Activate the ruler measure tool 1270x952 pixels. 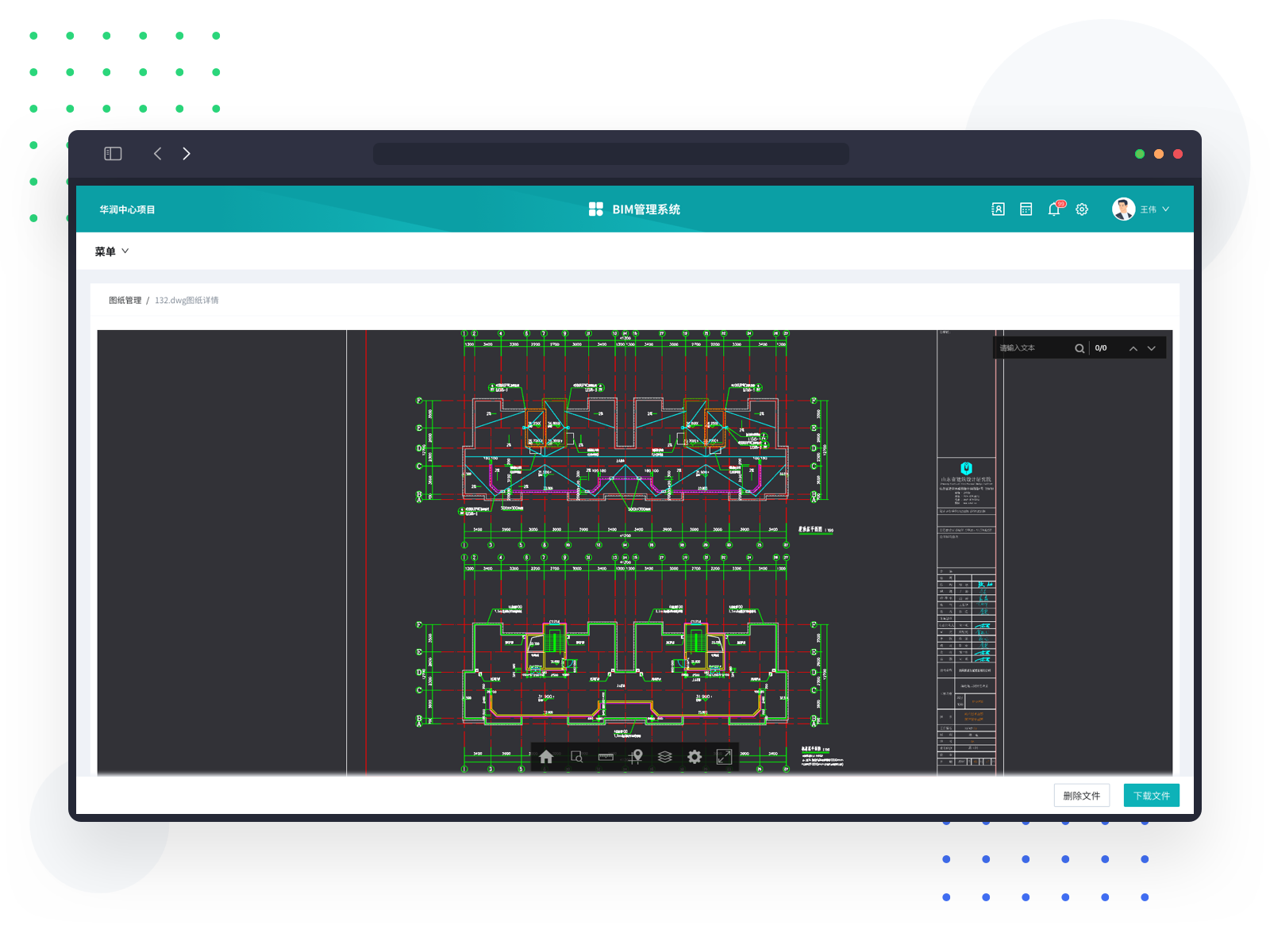(606, 757)
